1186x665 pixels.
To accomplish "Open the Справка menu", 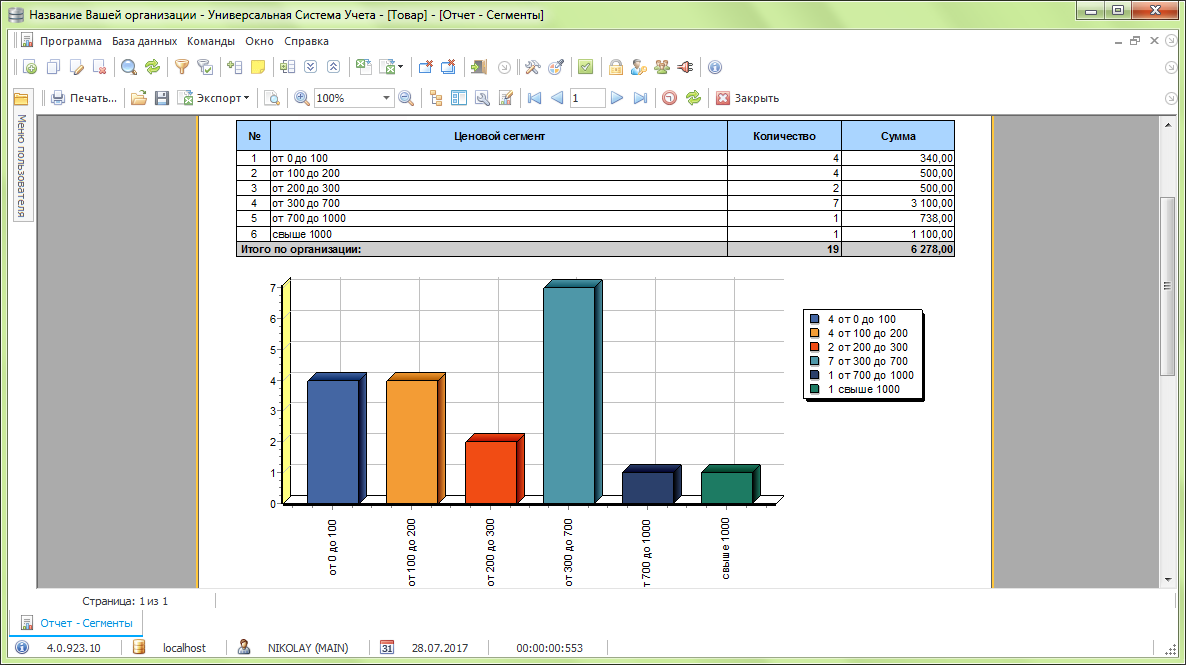I will pyautogui.click(x=306, y=41).
